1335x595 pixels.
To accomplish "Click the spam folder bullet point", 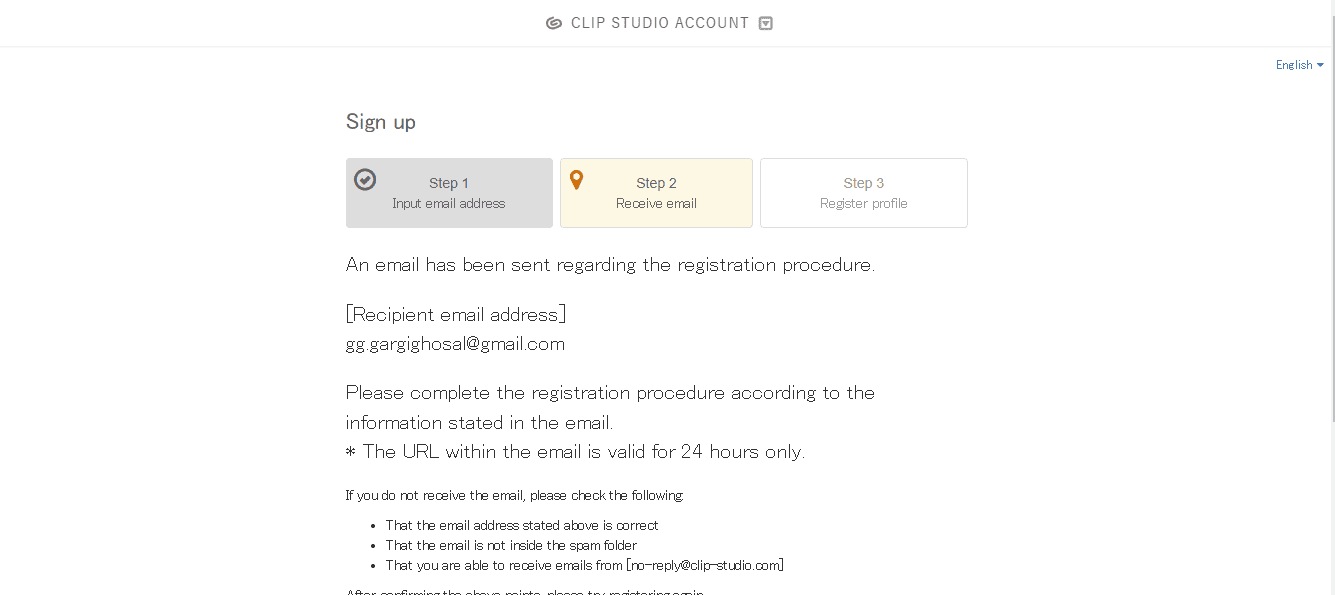I will pos(511,545).
